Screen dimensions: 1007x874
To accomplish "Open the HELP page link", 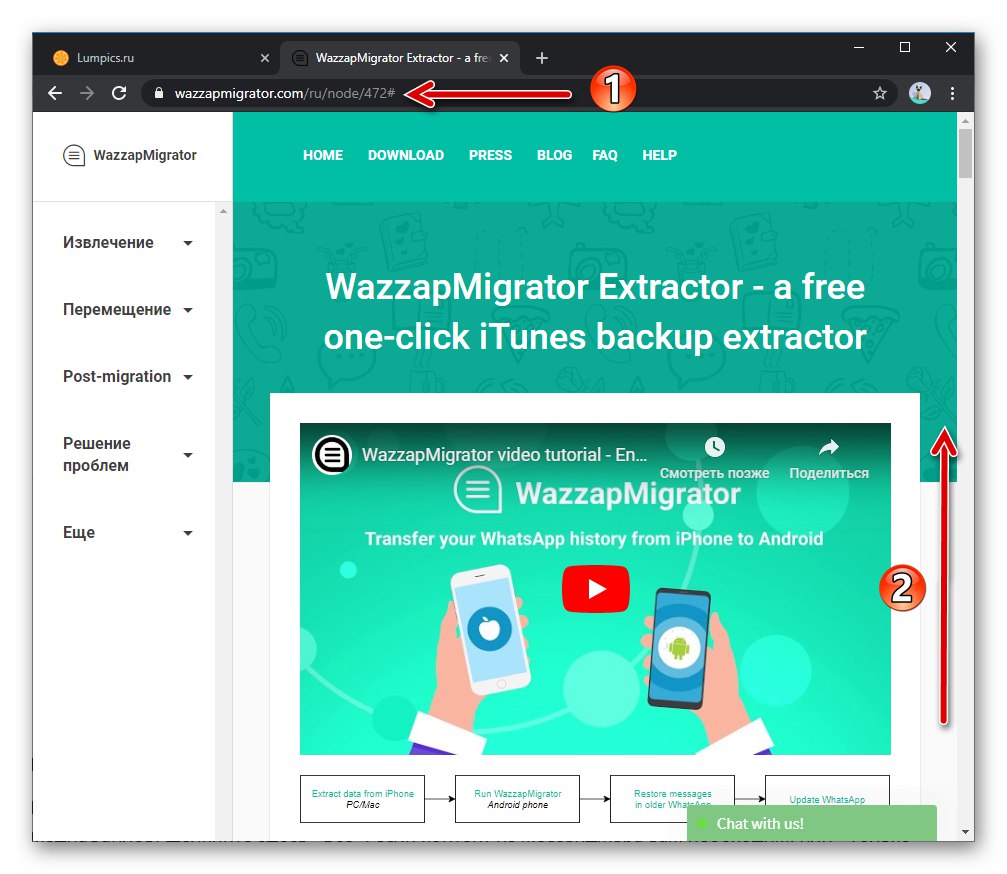I will pos(659,155).
